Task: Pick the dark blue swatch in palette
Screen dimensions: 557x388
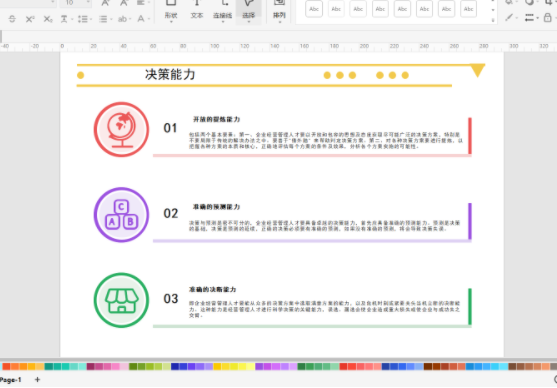Action: pos(175,367)
